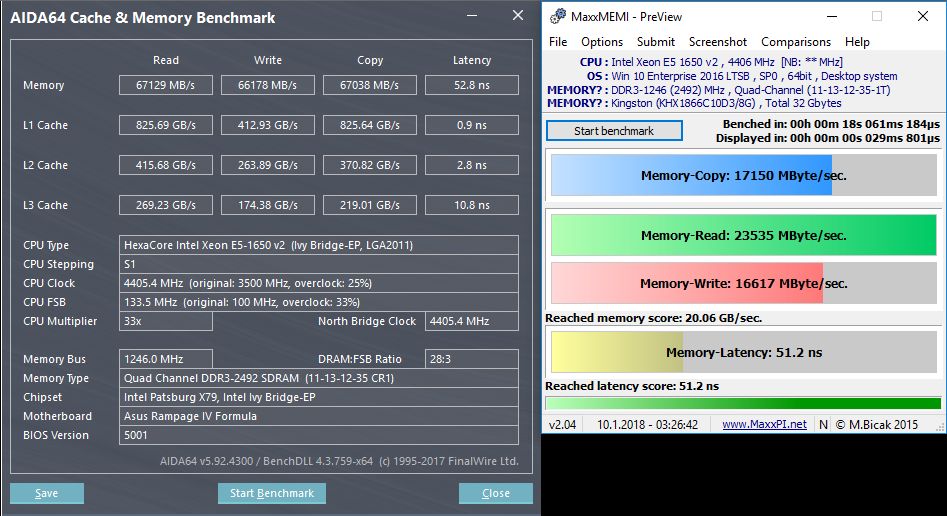
Task: Click North Bridge Clock field 4405.4 MHz
Action: pyautogui.click(x=472, y=321)
